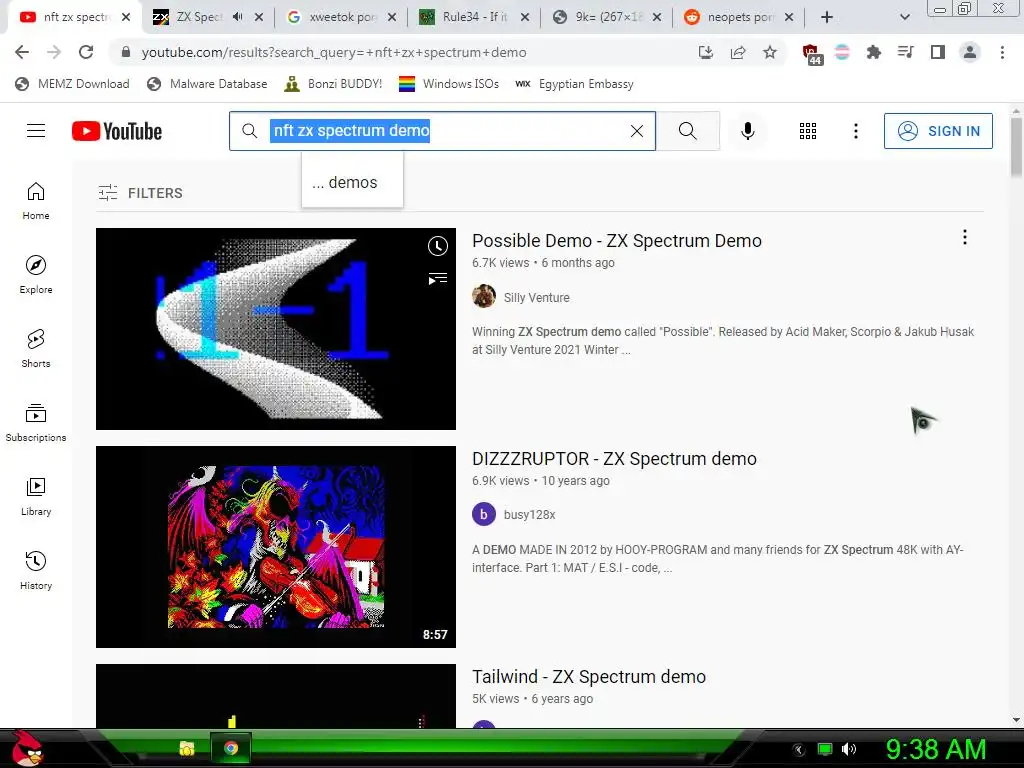Image resolution: width=1024 pixels, height=768 pixels.
Task: Open Library in sidebar
Action: pos(36,496)
